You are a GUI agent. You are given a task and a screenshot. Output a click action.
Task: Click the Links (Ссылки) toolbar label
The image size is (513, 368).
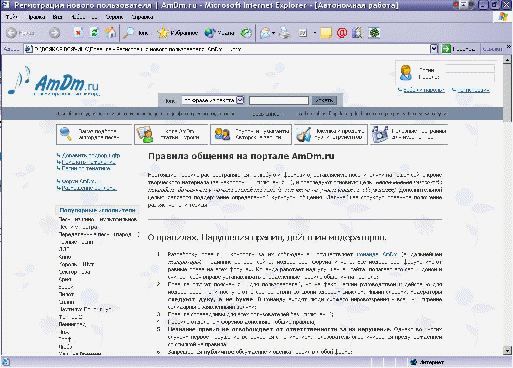pos(492,49)
